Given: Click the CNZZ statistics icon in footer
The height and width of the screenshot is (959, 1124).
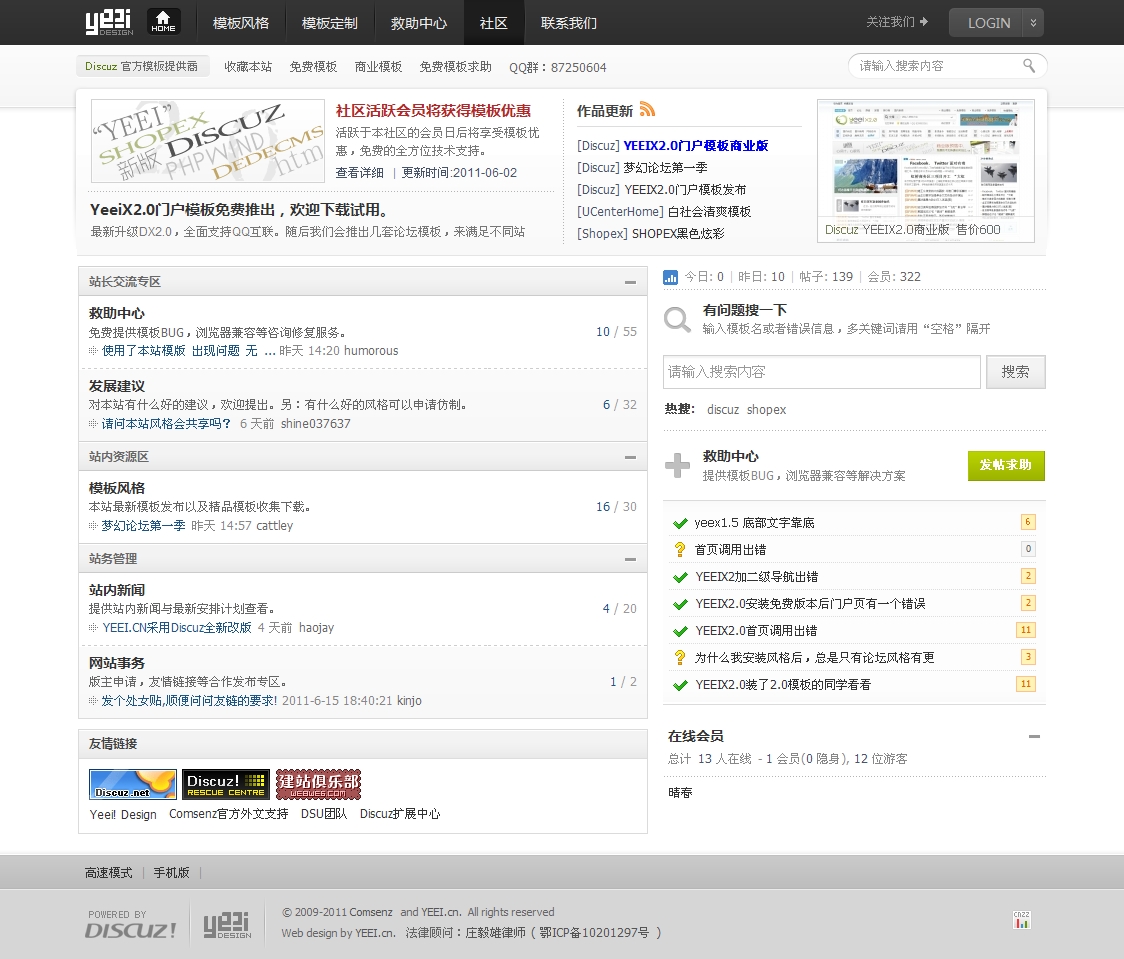Looking at the screenshot, I should click(1021, 920).
